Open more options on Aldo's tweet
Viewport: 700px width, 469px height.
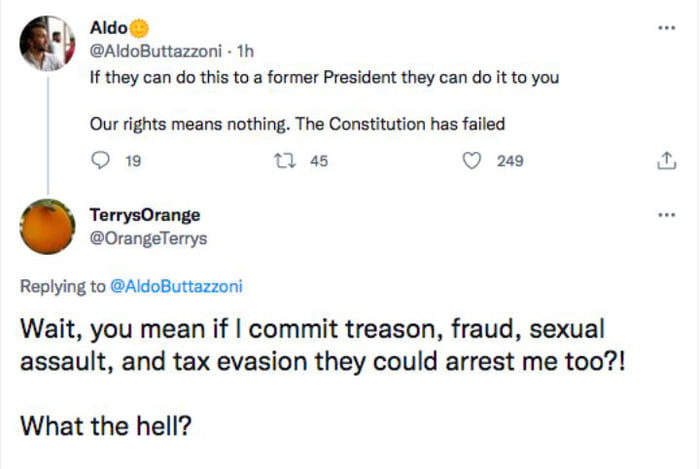[x=666, y=28]
